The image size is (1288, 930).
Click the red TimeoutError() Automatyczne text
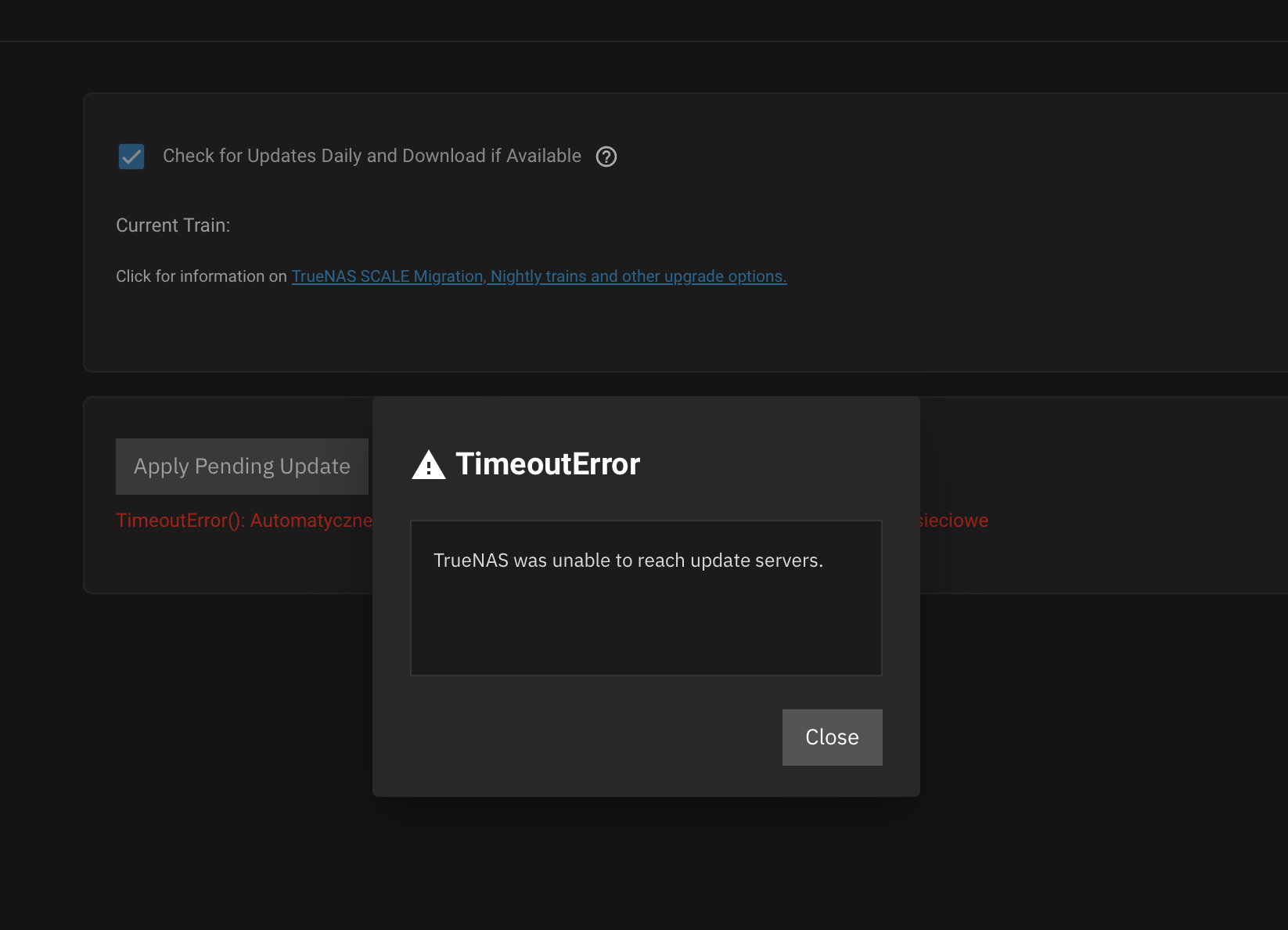point(244,521)
